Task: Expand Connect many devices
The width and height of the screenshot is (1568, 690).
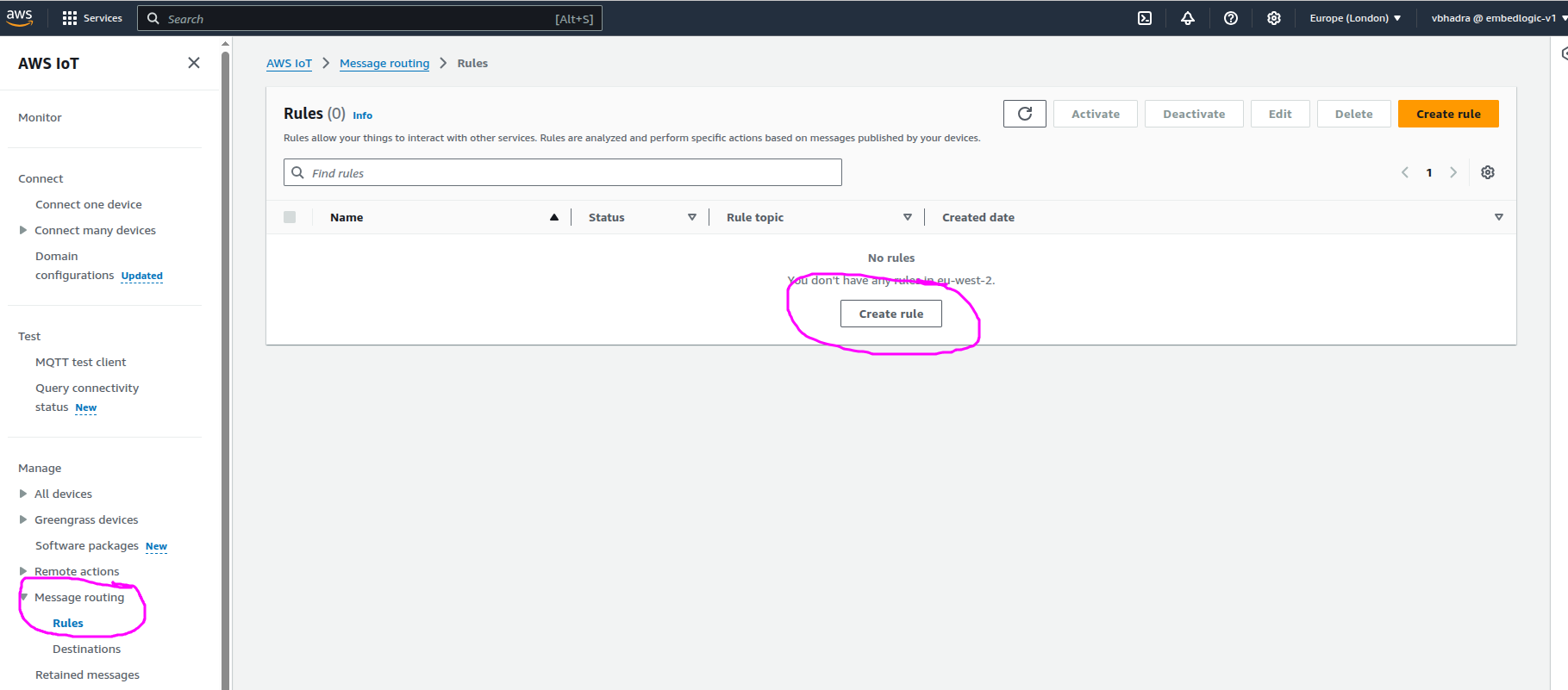Action: coord(23,230)
